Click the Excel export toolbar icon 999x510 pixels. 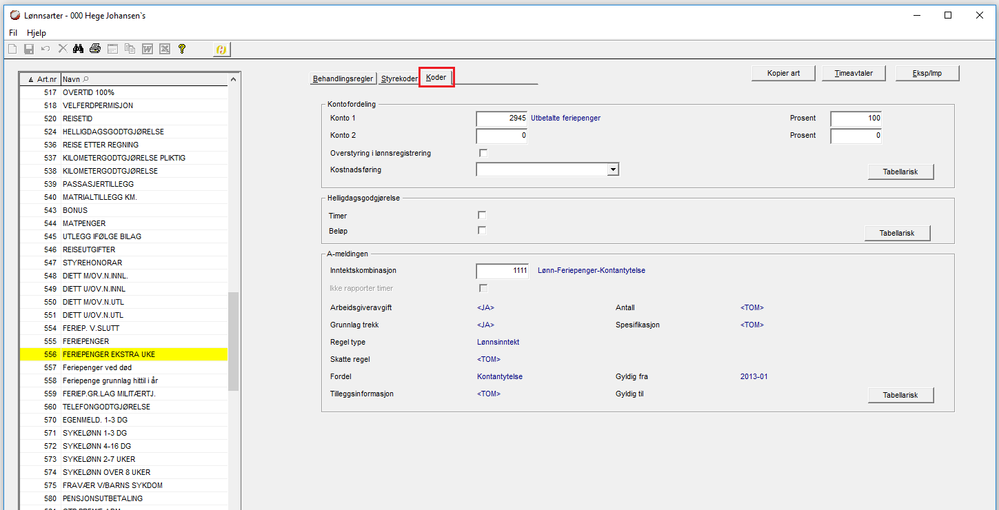click(164, 48)
